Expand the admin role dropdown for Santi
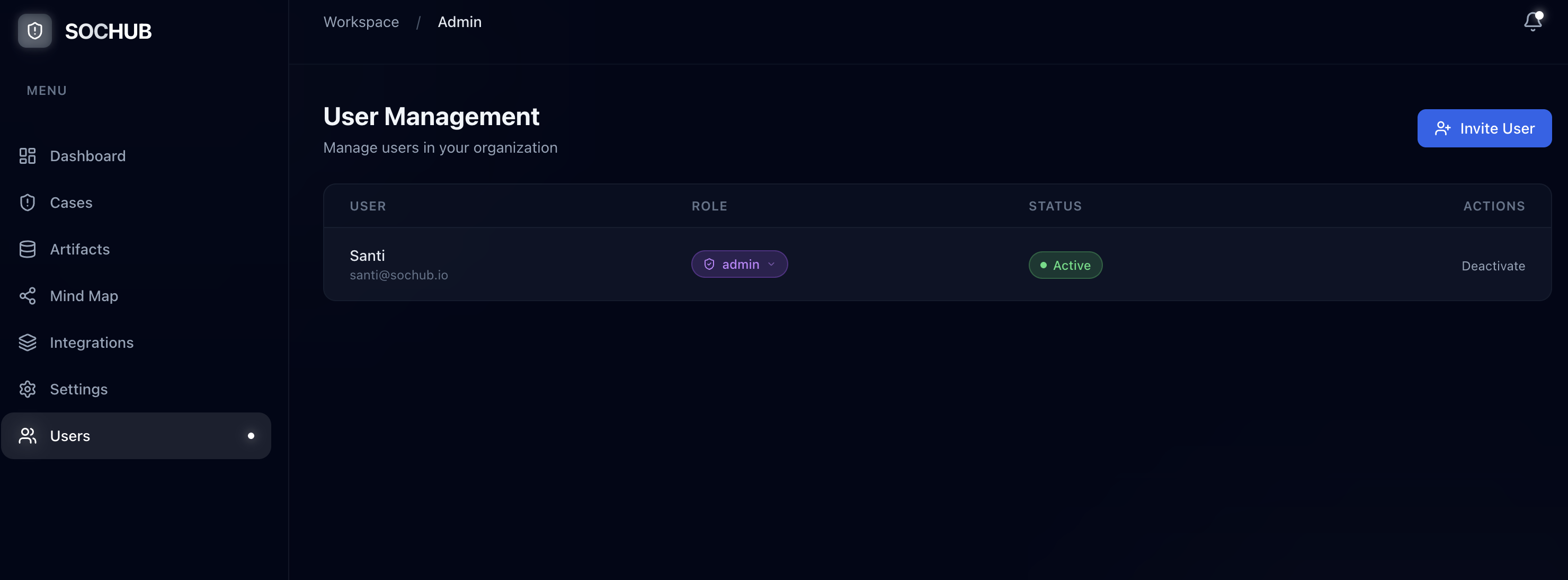 (739, 264)
